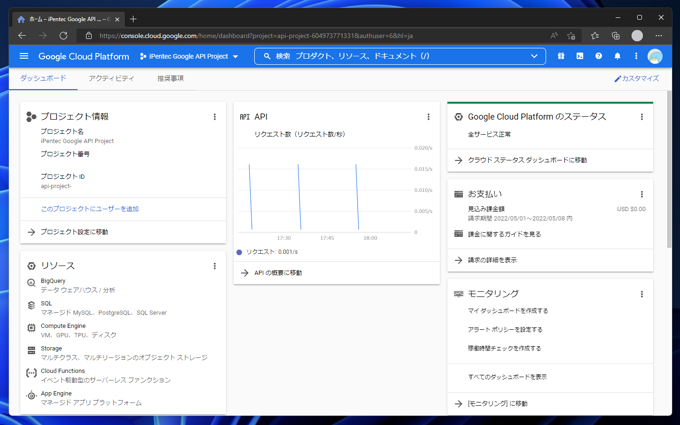The height and width of the screenshot is (425, 680).
Task: Click the Compute Engine resource icon
Action: 31,328
